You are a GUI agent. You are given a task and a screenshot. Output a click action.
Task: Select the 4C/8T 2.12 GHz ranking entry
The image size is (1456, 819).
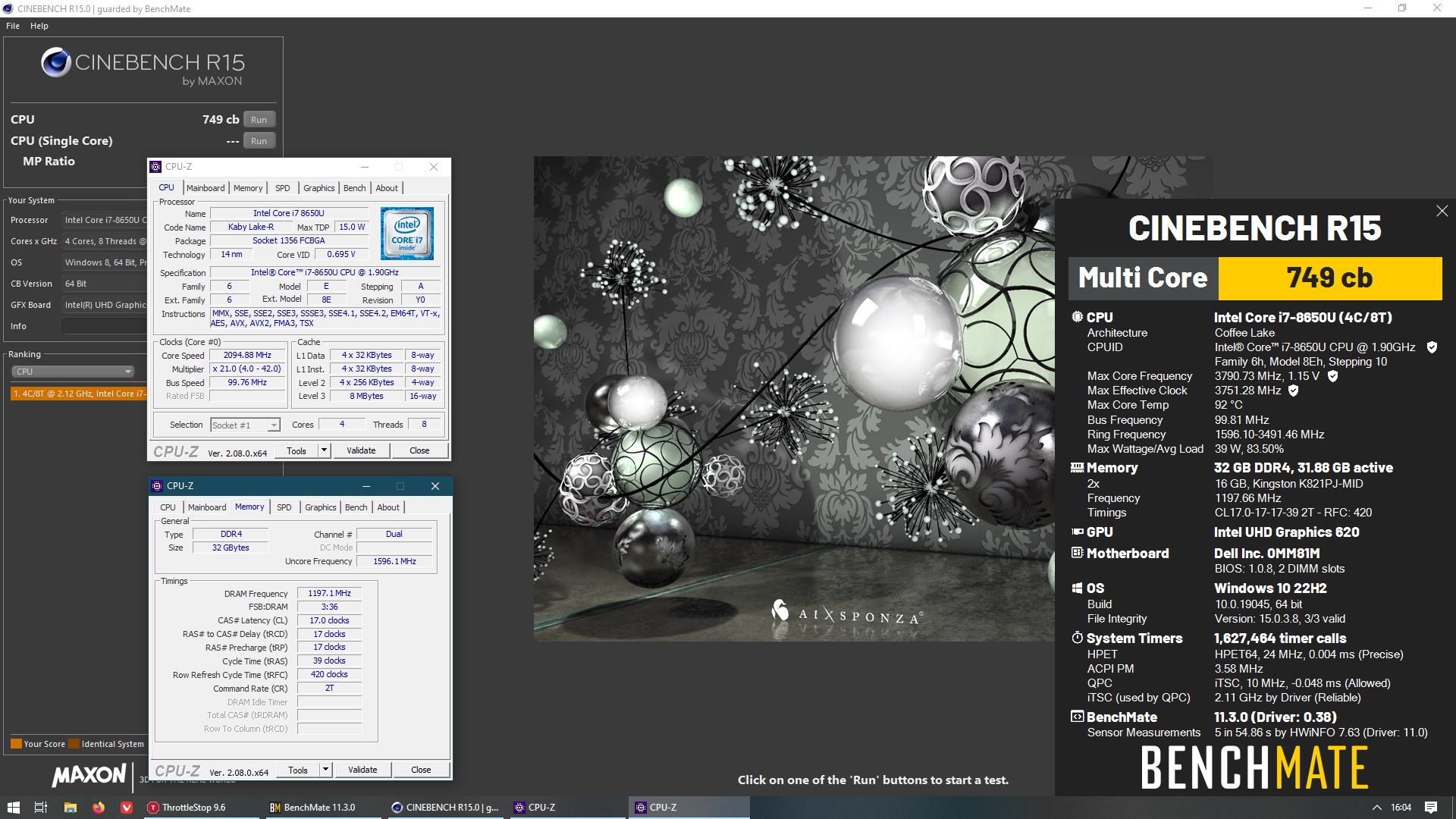click(x=79, y=394)
